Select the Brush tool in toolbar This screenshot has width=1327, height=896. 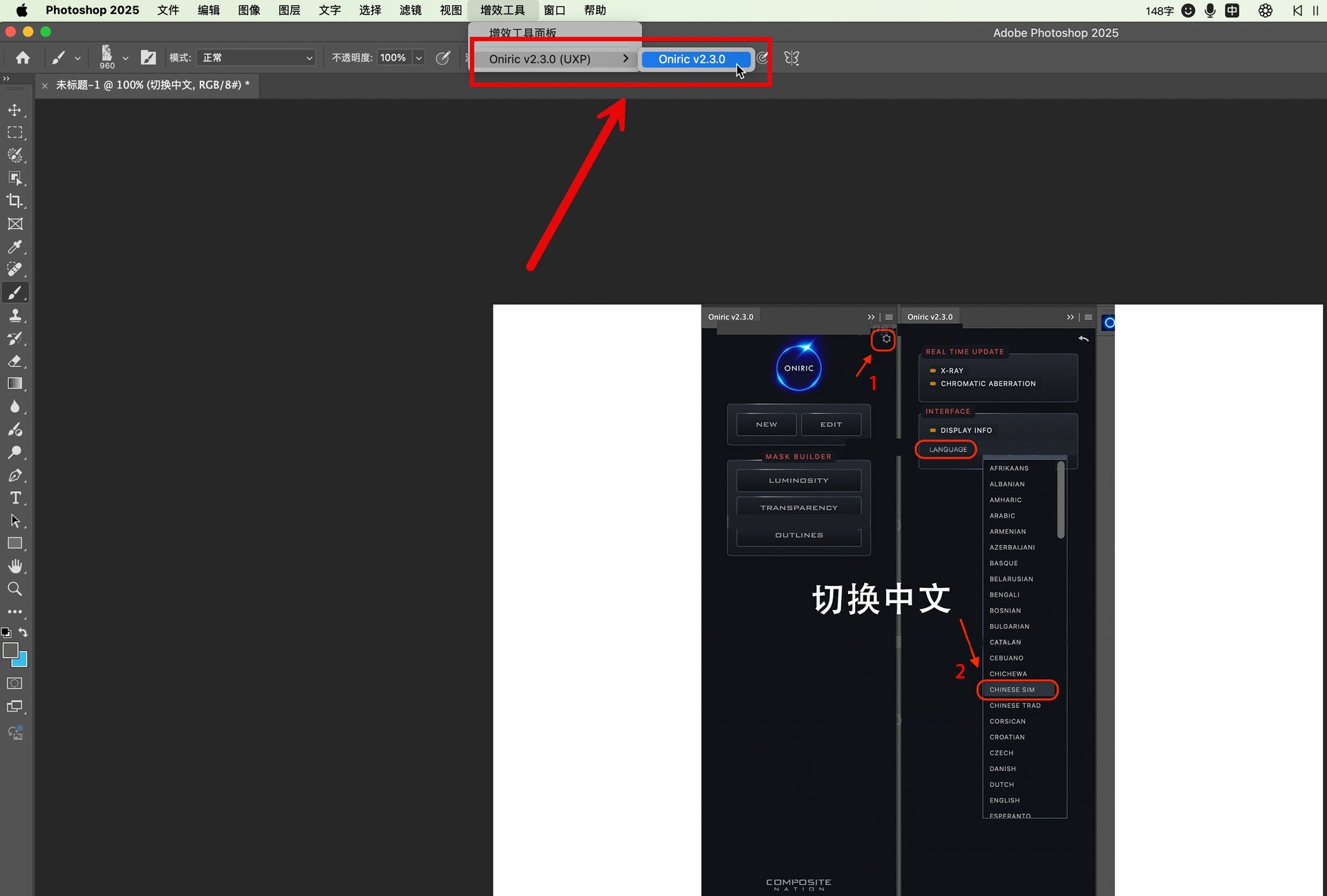click(15, 293)
